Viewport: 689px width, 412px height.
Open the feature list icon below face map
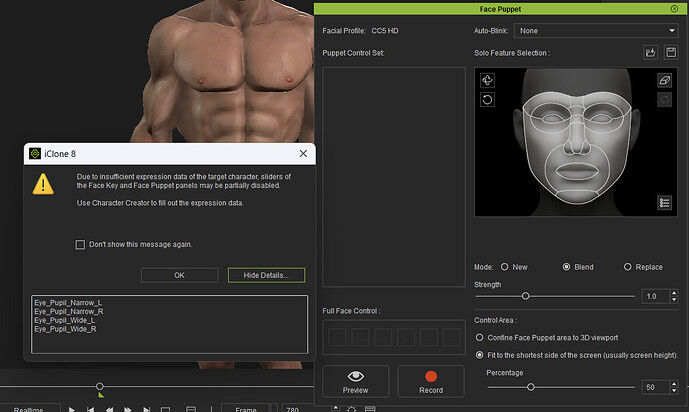point(665,203)
